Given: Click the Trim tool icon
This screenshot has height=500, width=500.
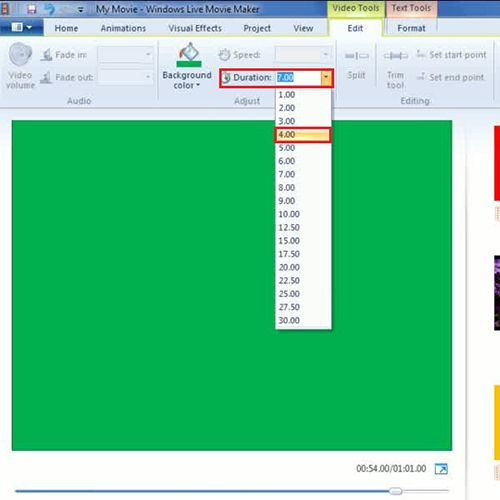Looking at the screenshot, I should (x=395, y=56).
